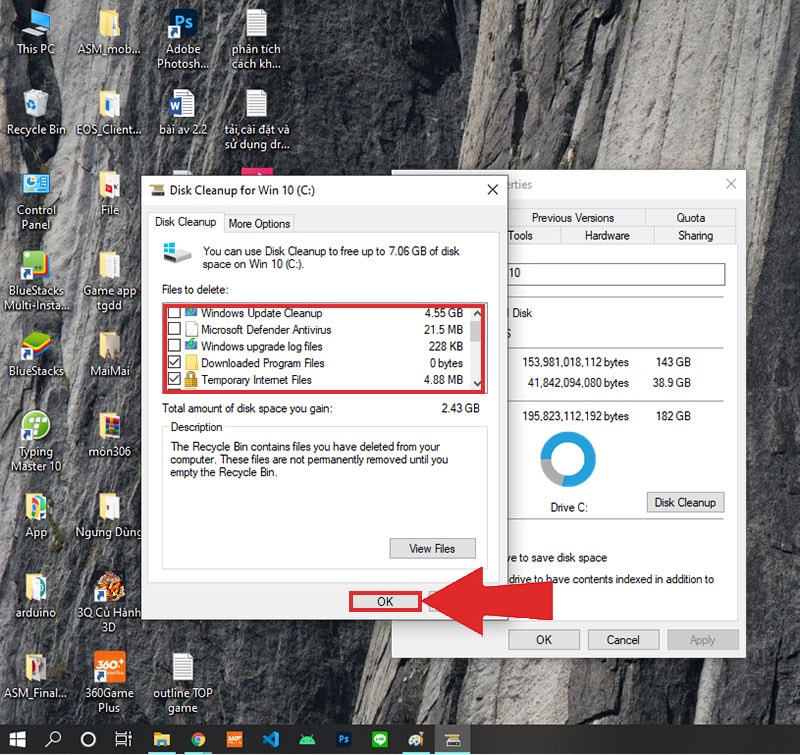The height and width of the screenshot is (755, 800).
Task: Click OK in the Properties window
Action: pyautogui.click(x=544, y=640)
